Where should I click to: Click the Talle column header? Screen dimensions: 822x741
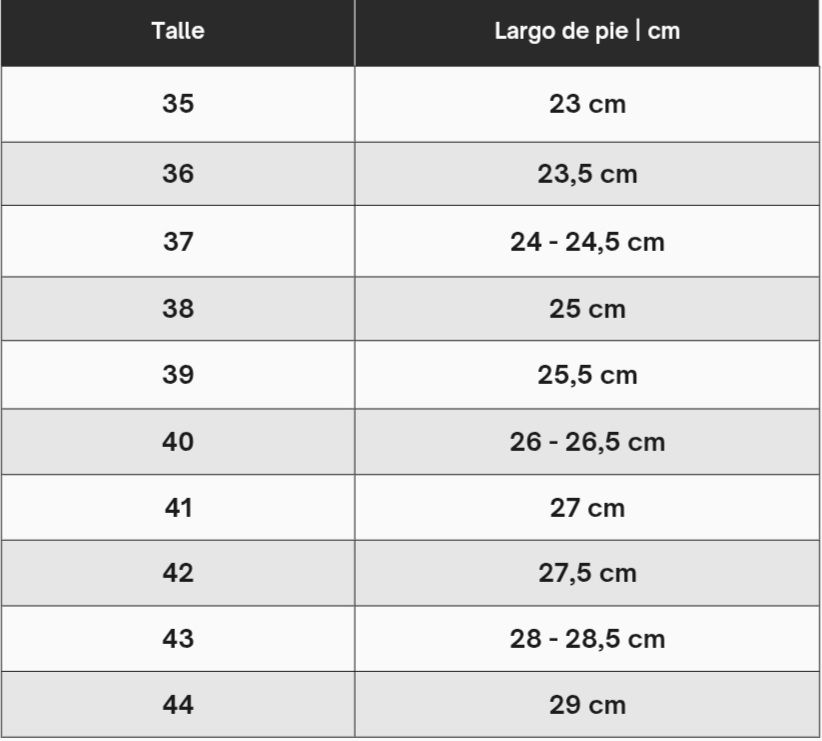[178, 31]
